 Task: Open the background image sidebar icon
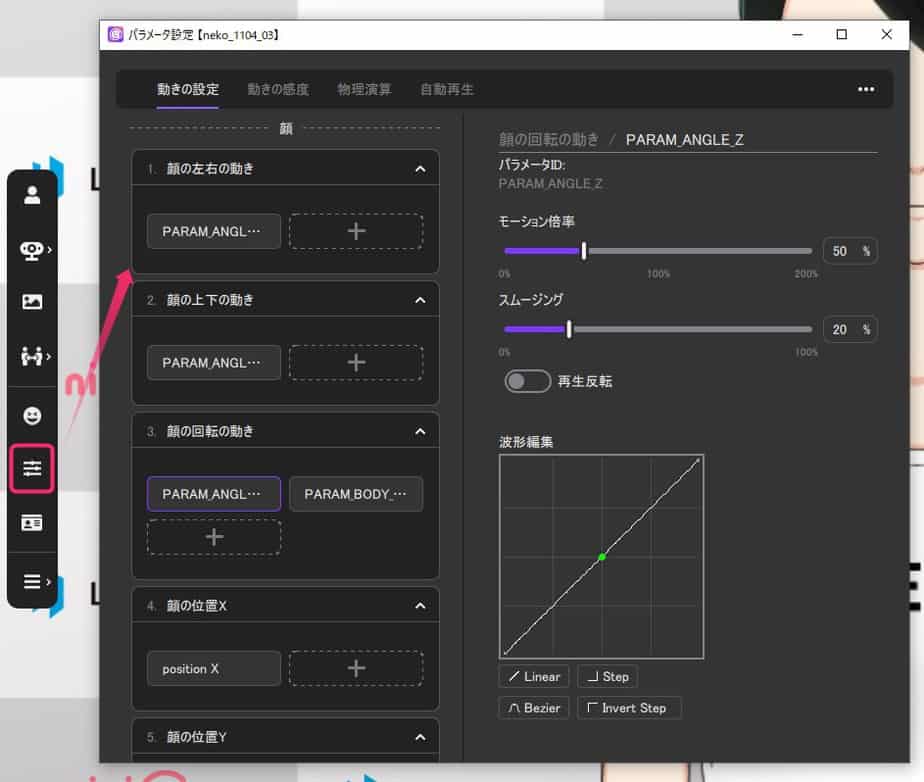(32, 302)
